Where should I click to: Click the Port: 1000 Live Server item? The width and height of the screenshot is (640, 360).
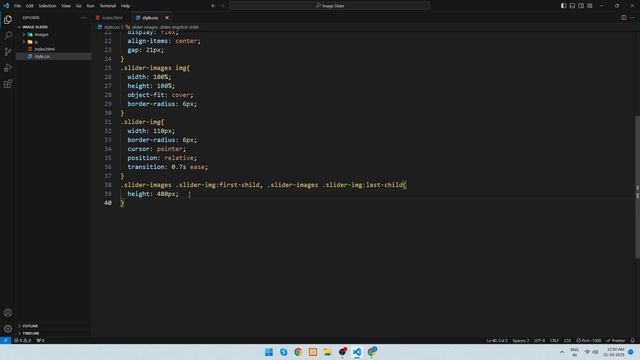(589, 340)
